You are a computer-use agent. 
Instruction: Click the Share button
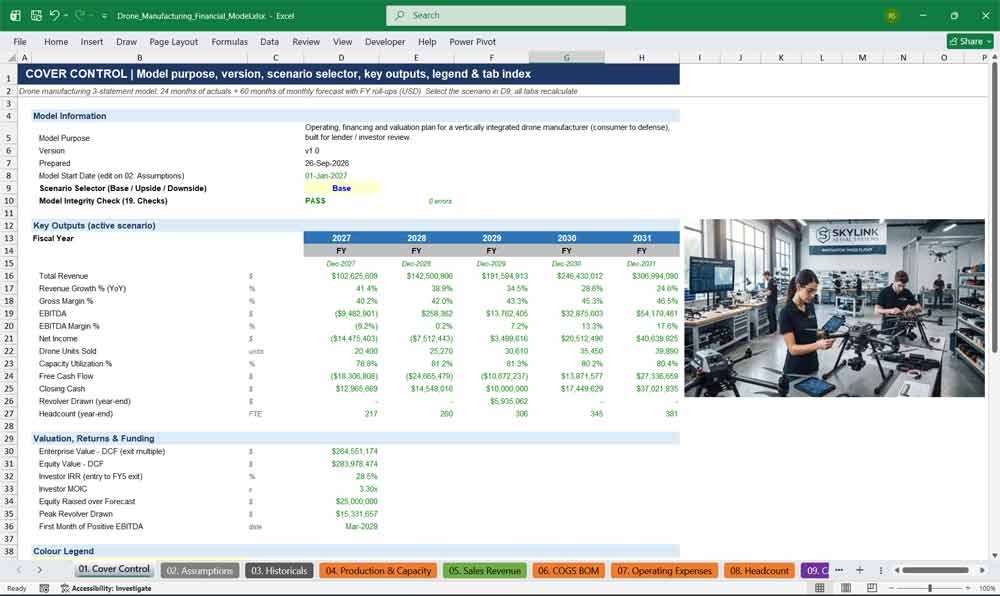(970, 41)
